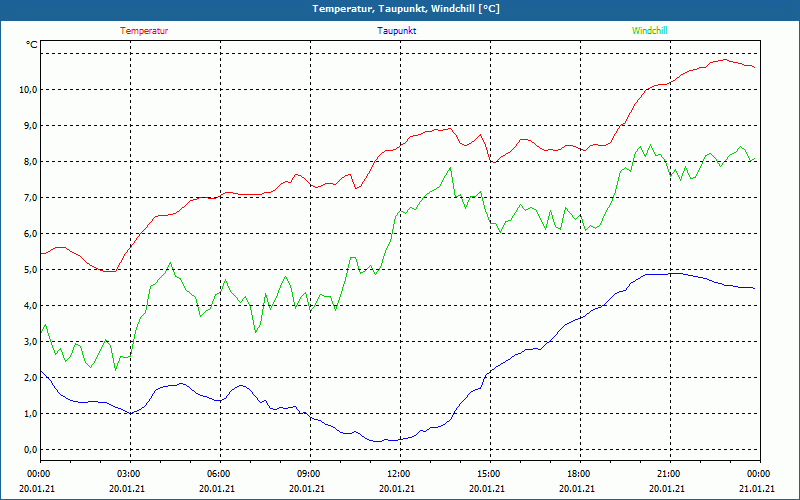Click the '7,0' y-axis value
Screen dimensions: 800x500
point(30,197)
